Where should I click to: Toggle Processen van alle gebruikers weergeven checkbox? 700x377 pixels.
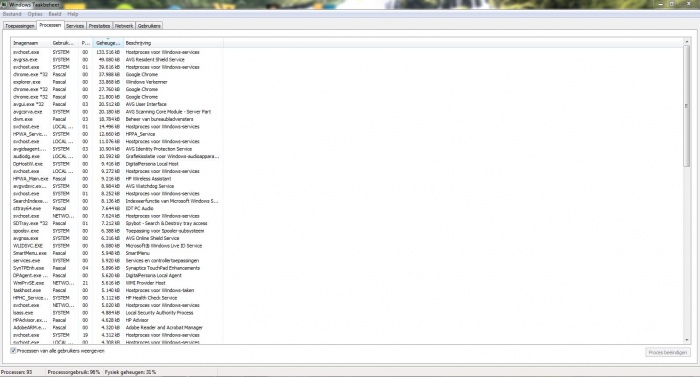click(x=13, y=351)
